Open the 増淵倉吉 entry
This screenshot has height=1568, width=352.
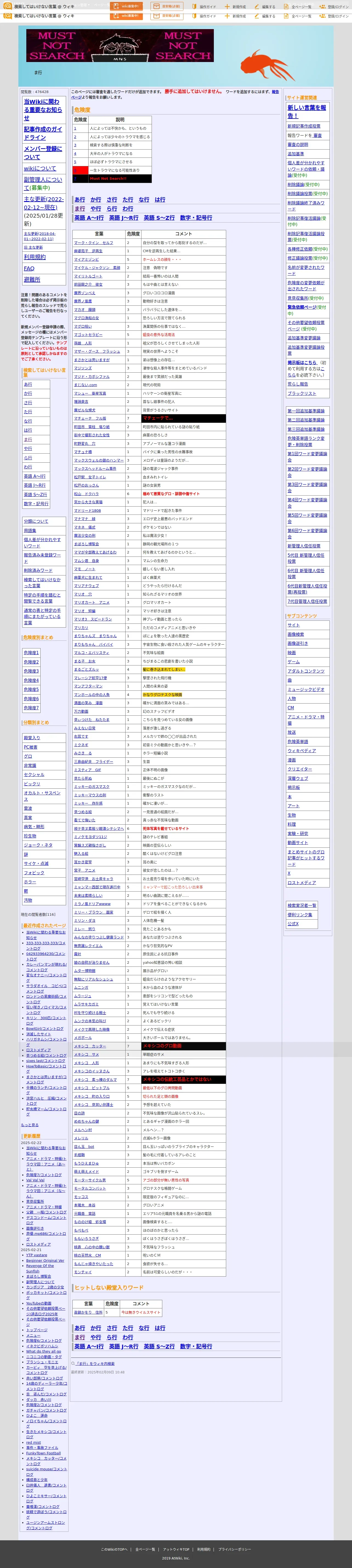pos(81,402)
